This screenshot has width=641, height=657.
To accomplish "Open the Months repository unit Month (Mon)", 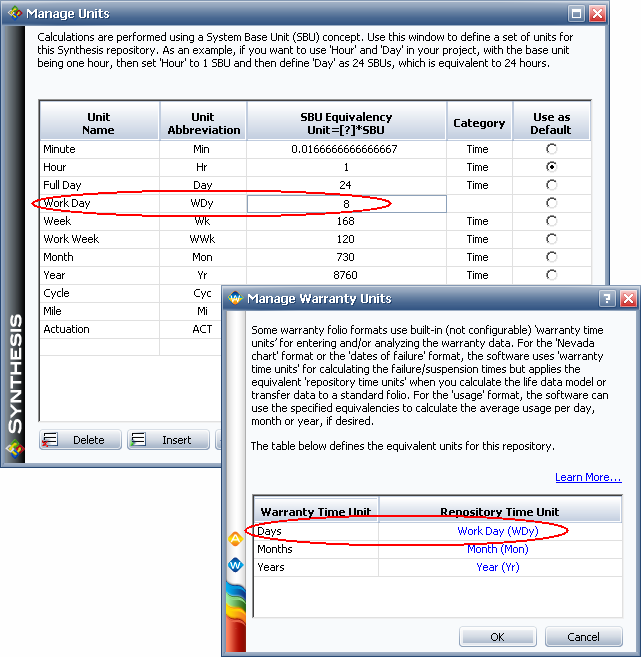I will [x=497, y=549].
